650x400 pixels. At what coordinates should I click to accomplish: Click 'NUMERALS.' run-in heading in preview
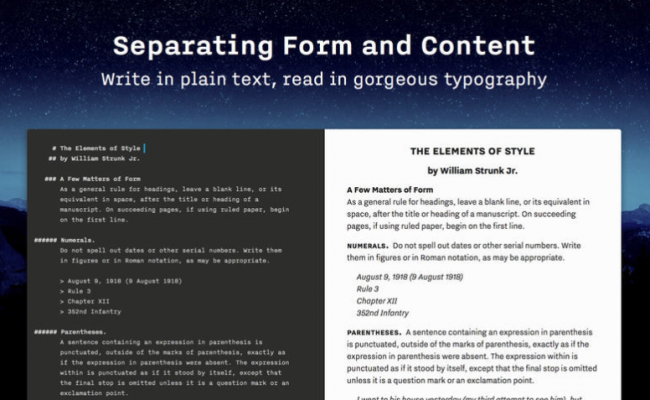tap(368, 246)
